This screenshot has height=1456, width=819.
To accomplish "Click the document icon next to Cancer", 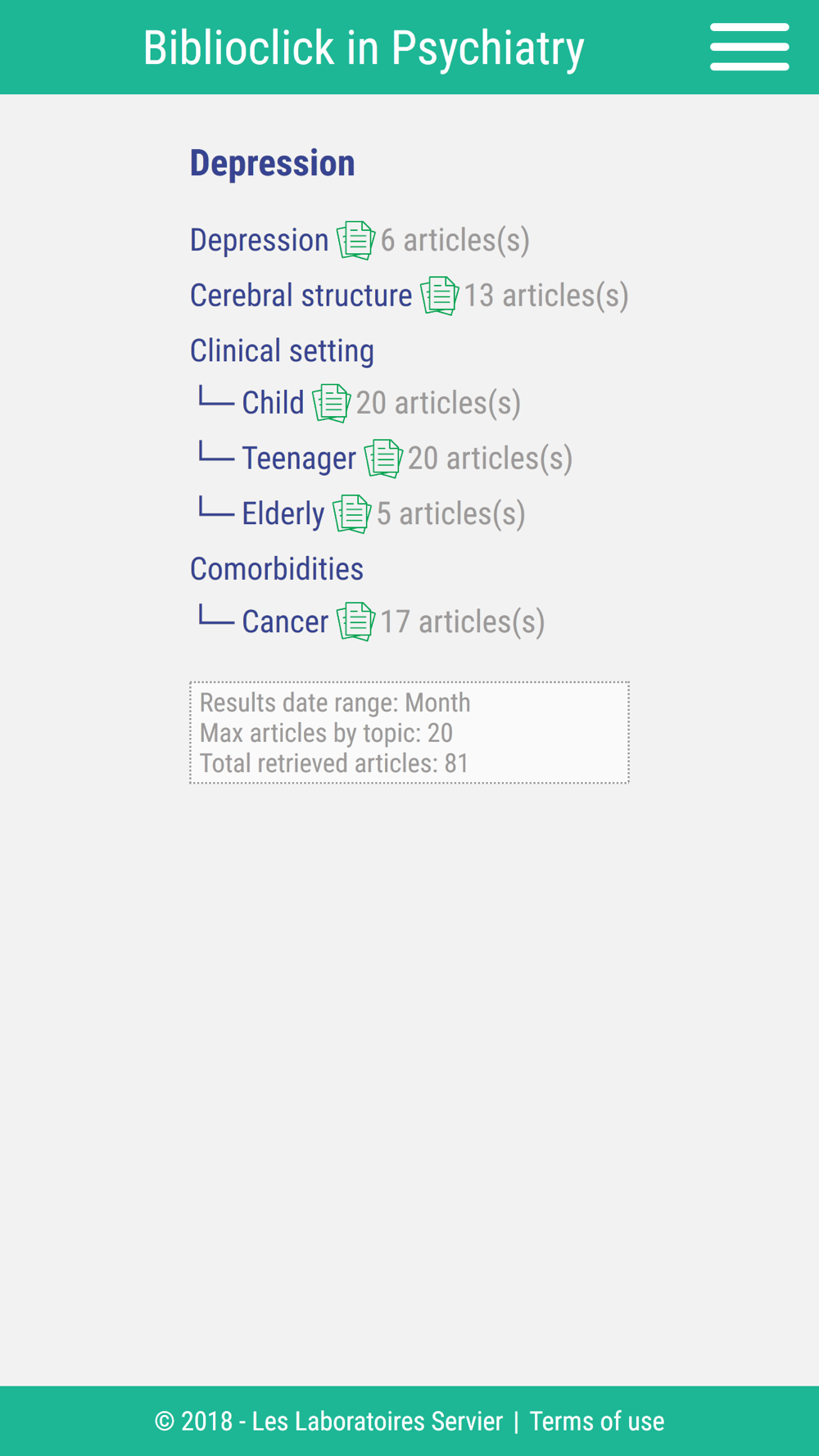I will [355, 622].
